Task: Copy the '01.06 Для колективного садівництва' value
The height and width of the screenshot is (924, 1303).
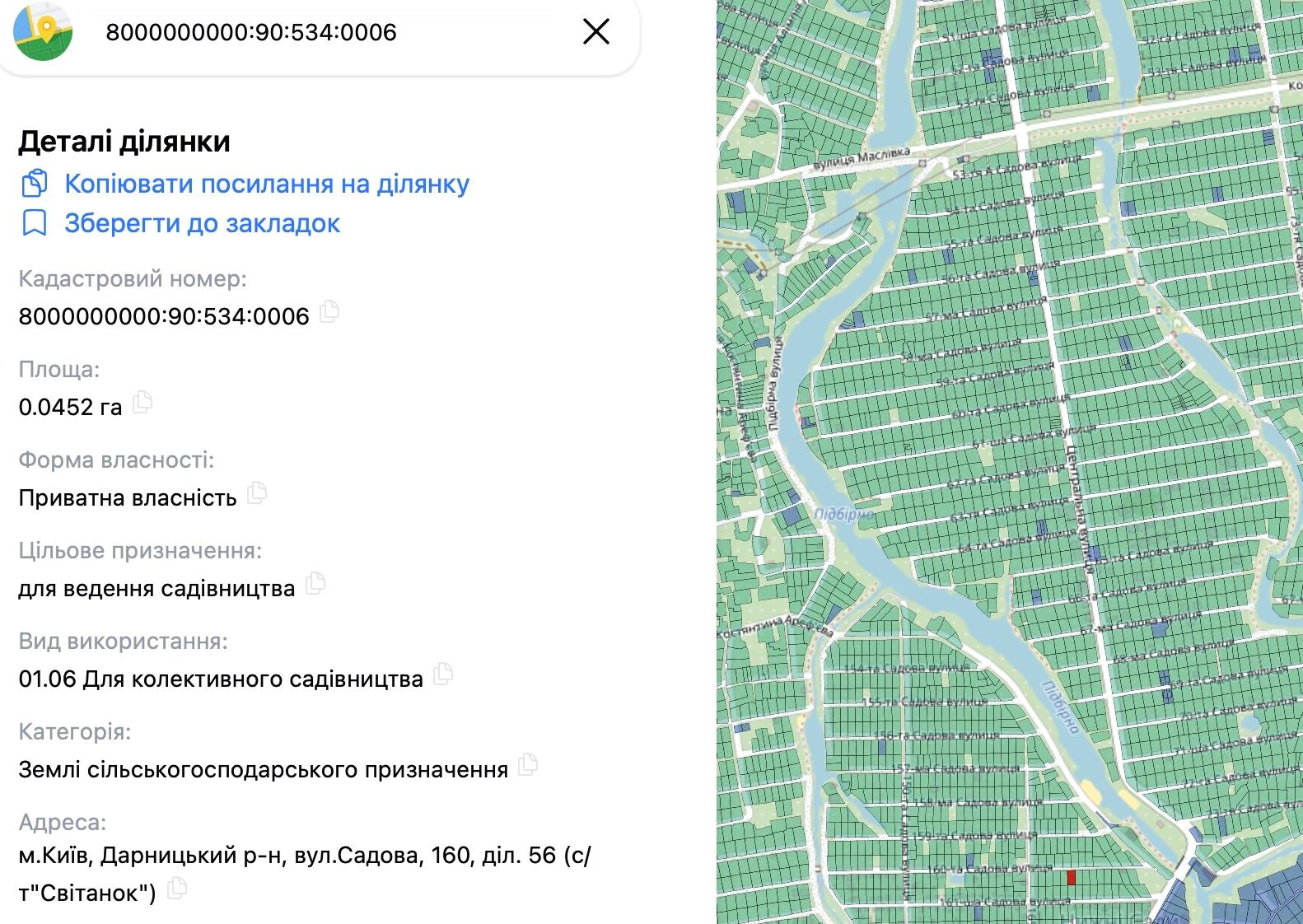Action: click(x=443, y=674)
